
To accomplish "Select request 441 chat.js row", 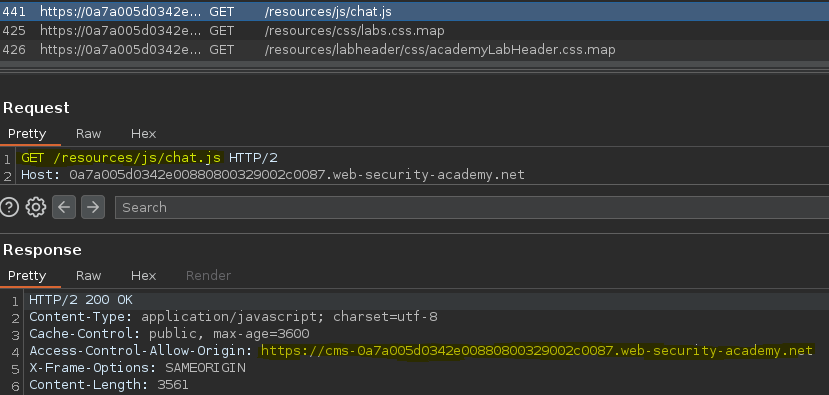I will [414, 11].
